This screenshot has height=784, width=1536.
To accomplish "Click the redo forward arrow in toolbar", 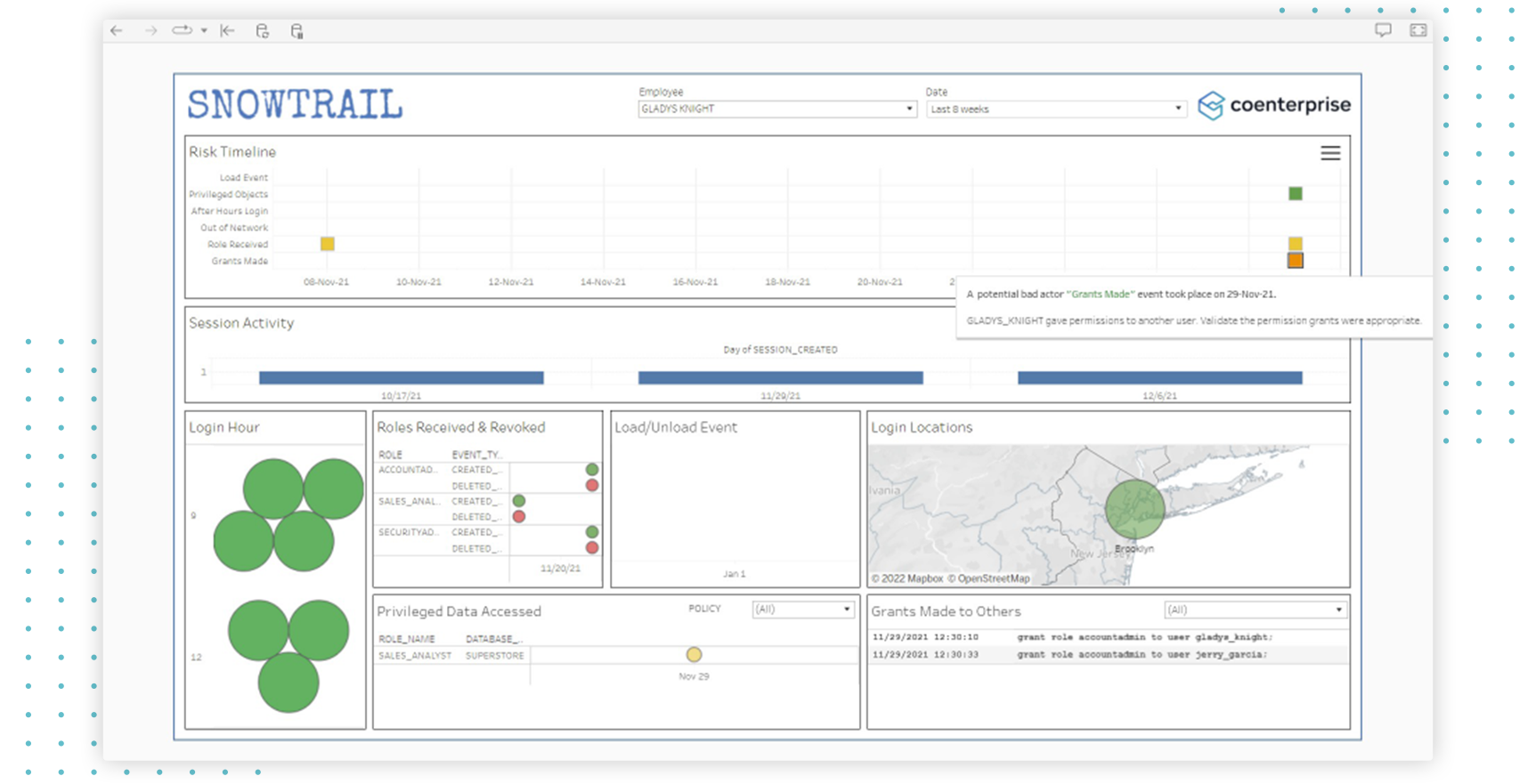I will pos(150,30).
